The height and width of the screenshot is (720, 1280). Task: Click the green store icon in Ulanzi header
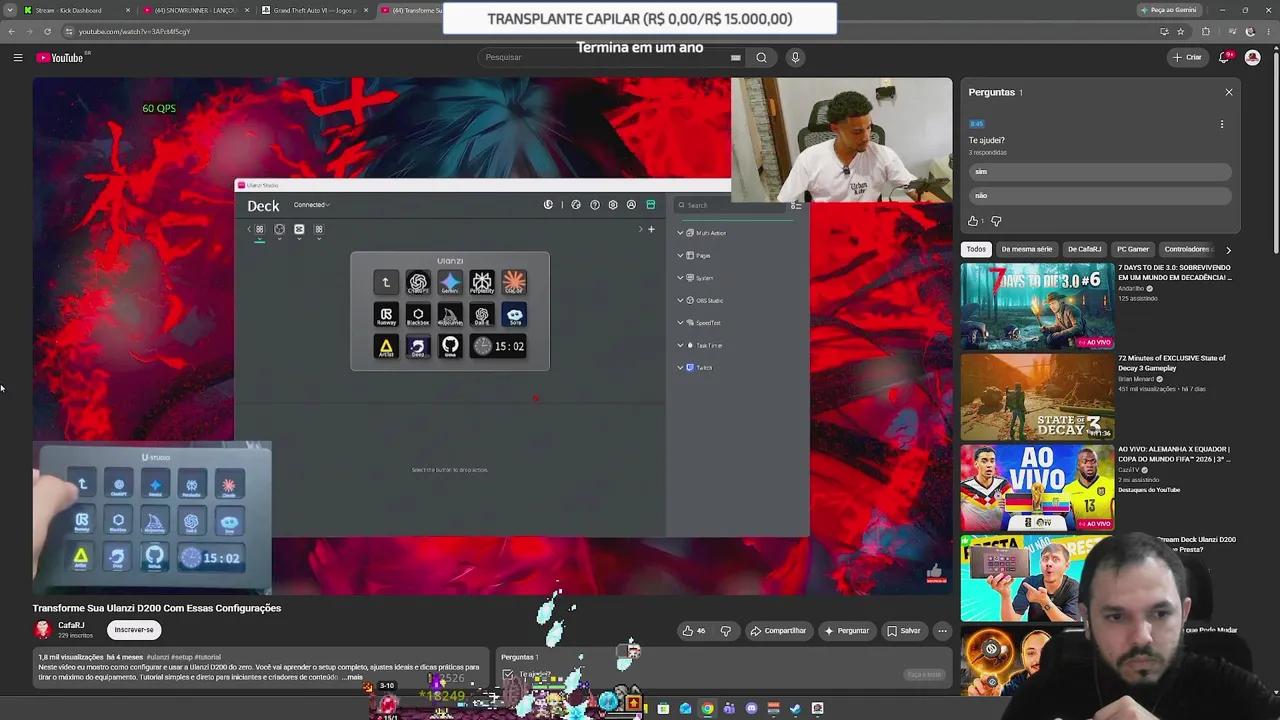[651, 205]
